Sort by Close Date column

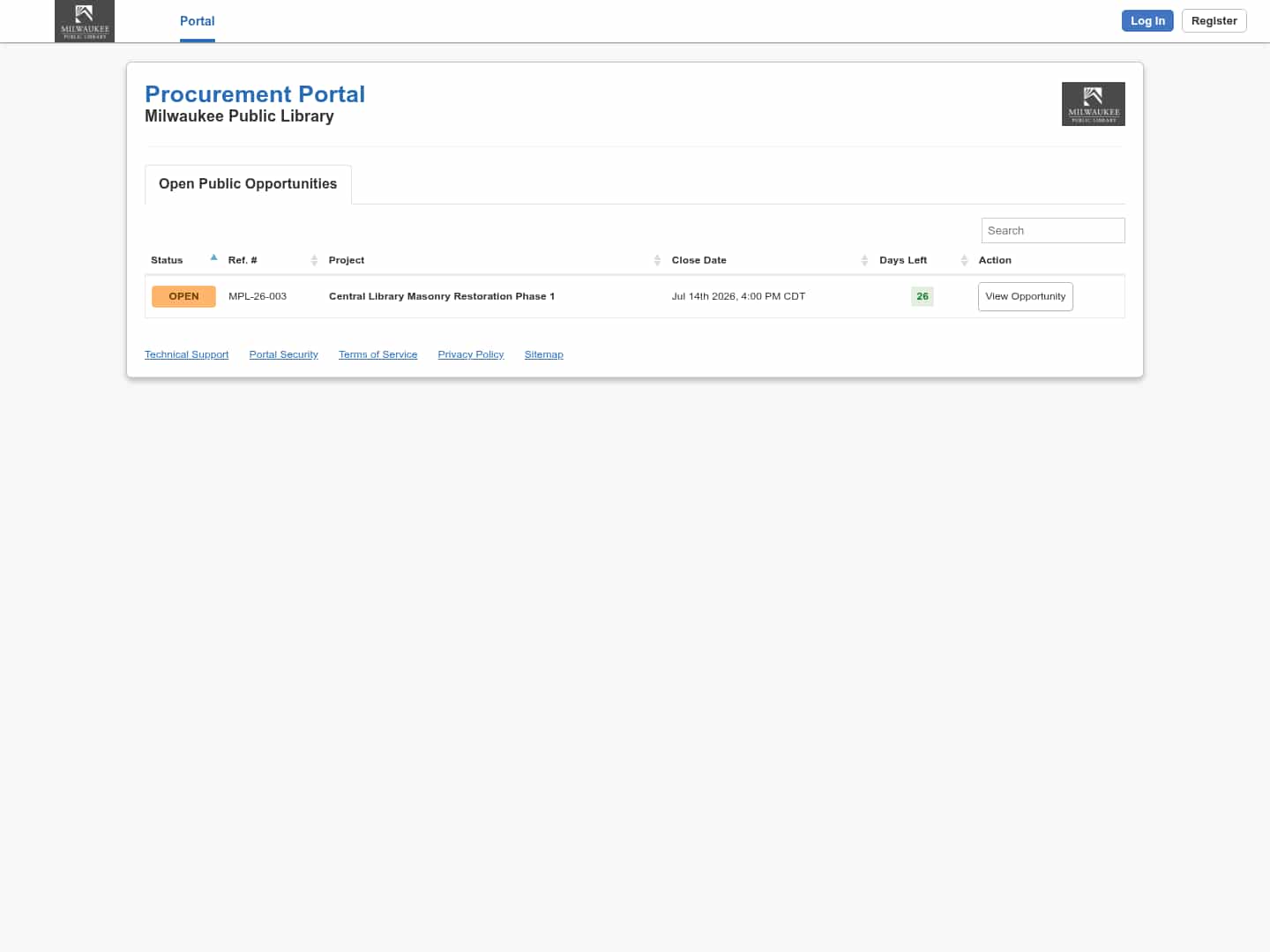coord(770,260)
